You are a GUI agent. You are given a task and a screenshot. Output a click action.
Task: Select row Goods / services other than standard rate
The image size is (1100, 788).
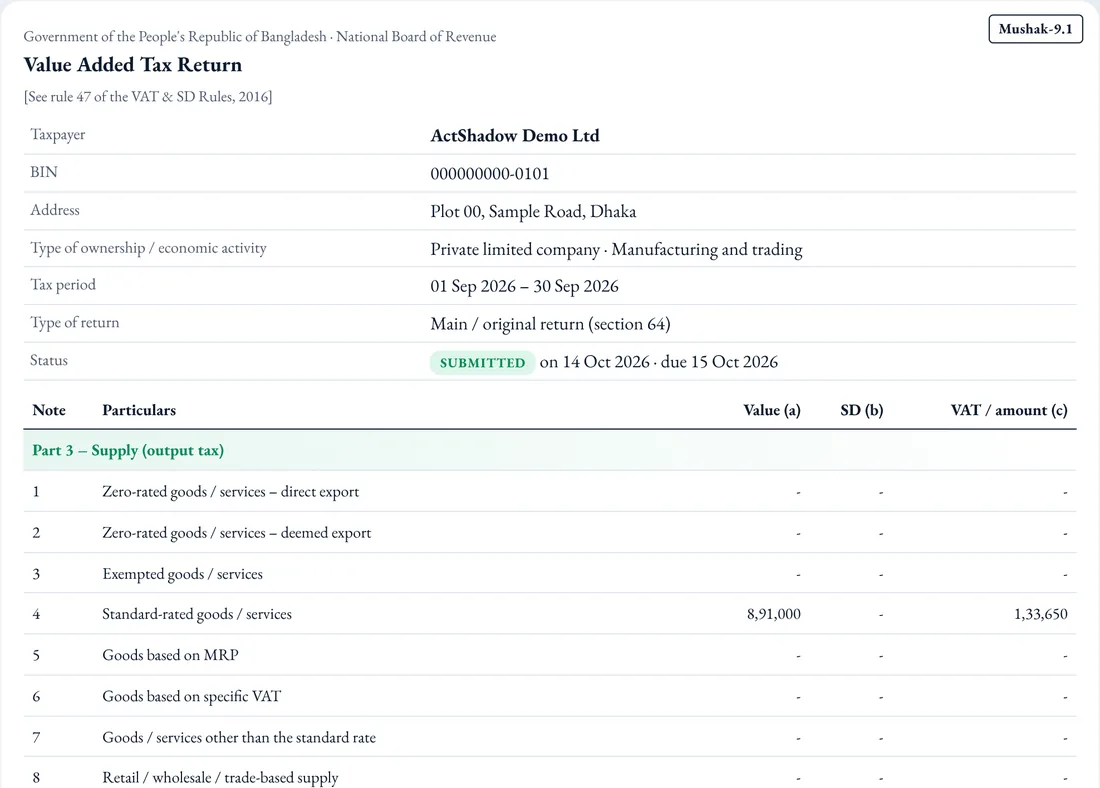click(550, 737)
